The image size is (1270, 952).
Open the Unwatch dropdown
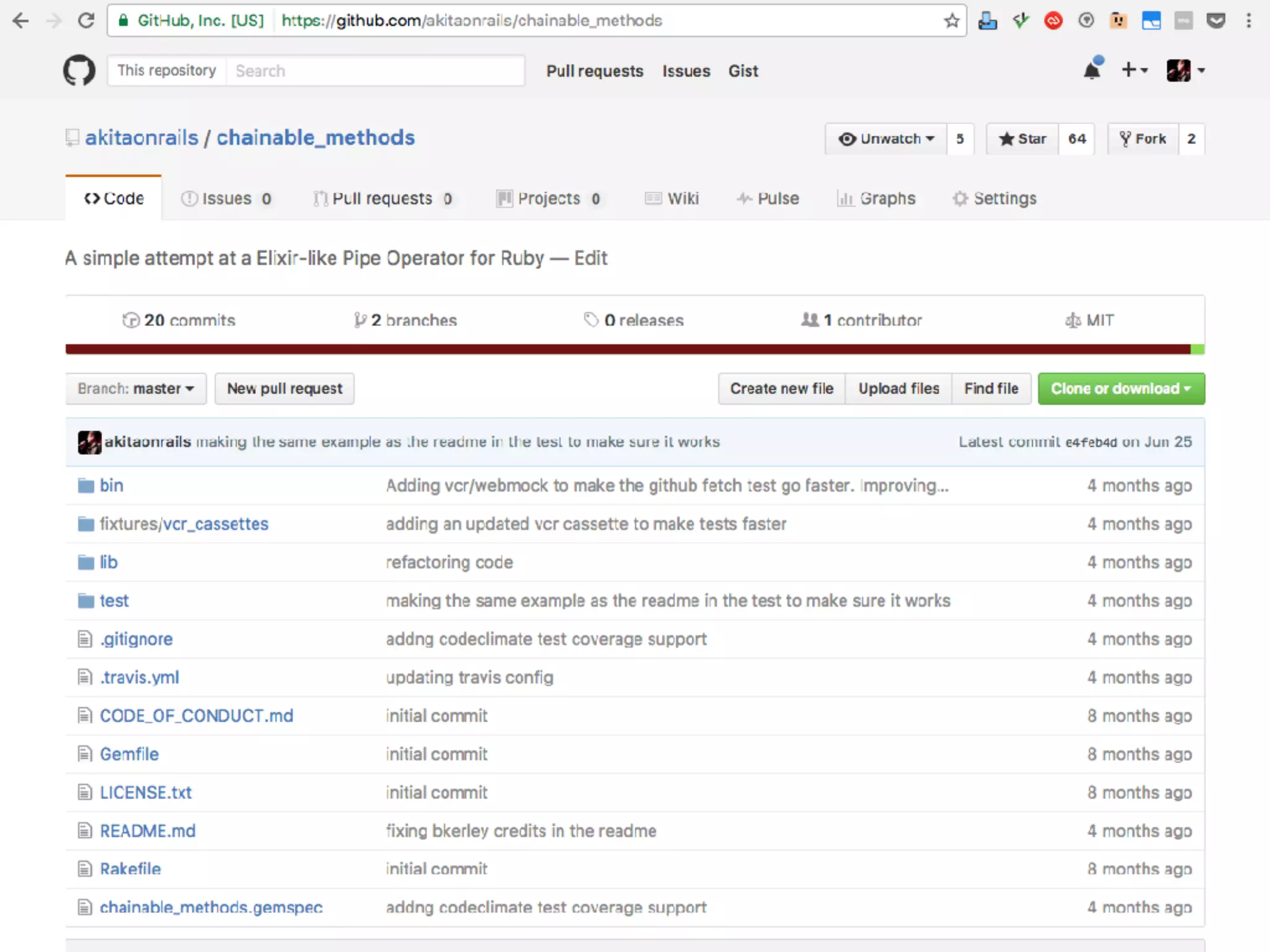tap(886, 139)
